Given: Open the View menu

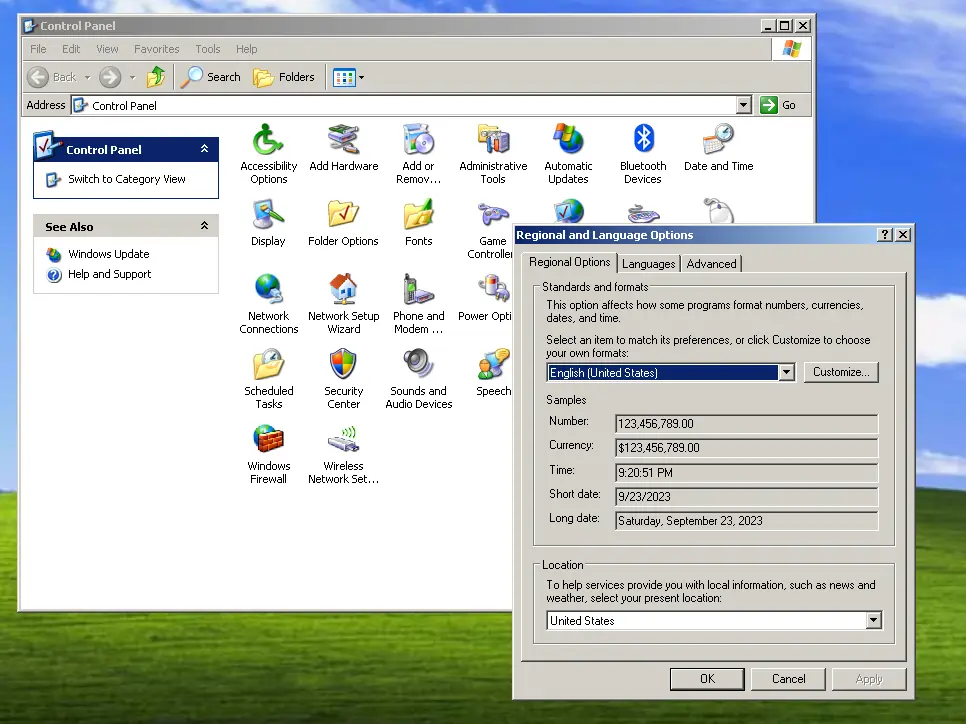Looking at the screenshot, I should pos(107,49).
